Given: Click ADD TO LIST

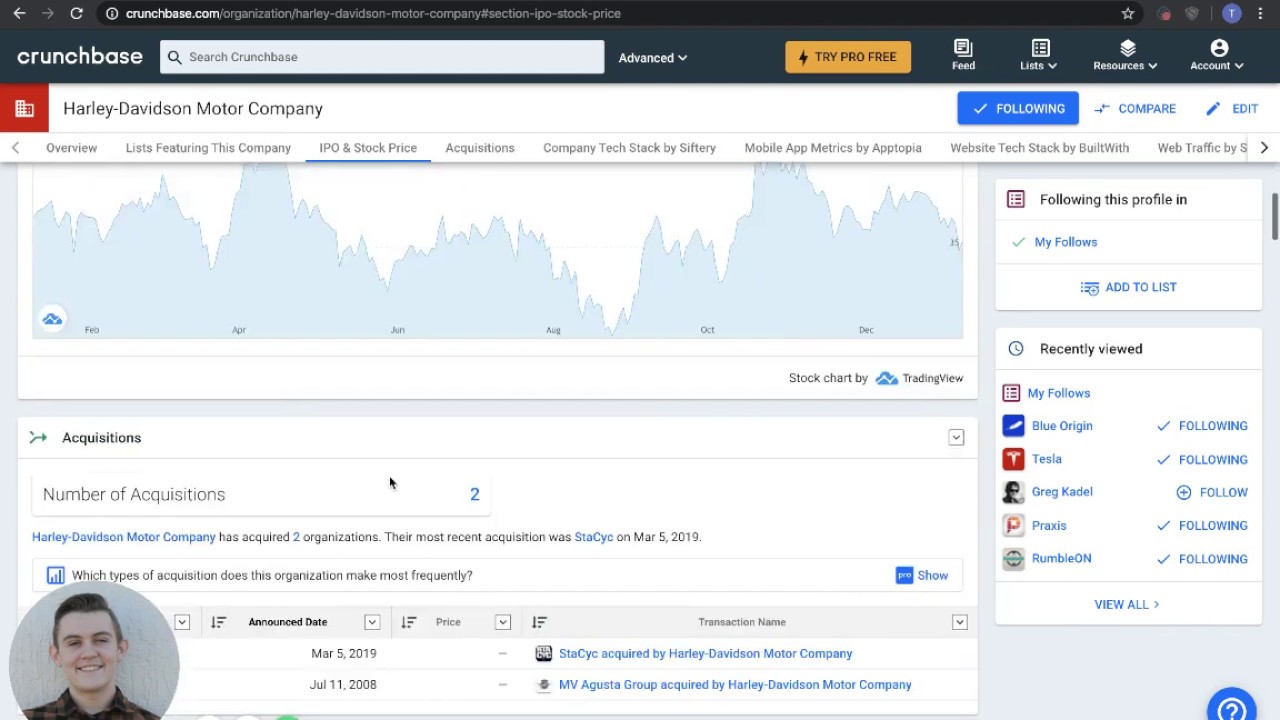Looking at the screenshot, I should tap(1128, 287).
